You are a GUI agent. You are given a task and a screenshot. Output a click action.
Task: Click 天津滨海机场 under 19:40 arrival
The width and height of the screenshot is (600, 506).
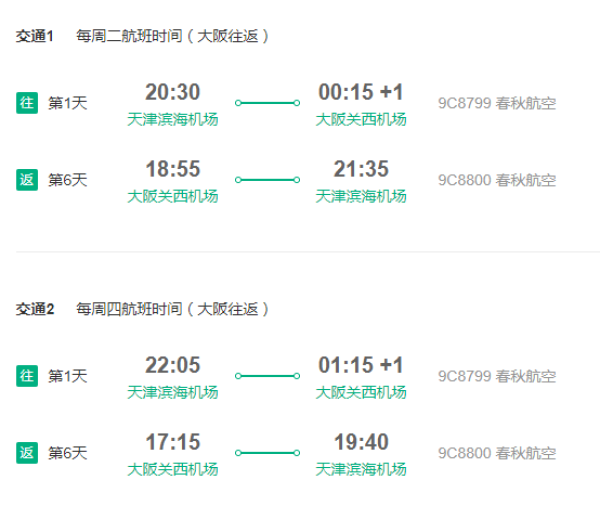[361, 469]
